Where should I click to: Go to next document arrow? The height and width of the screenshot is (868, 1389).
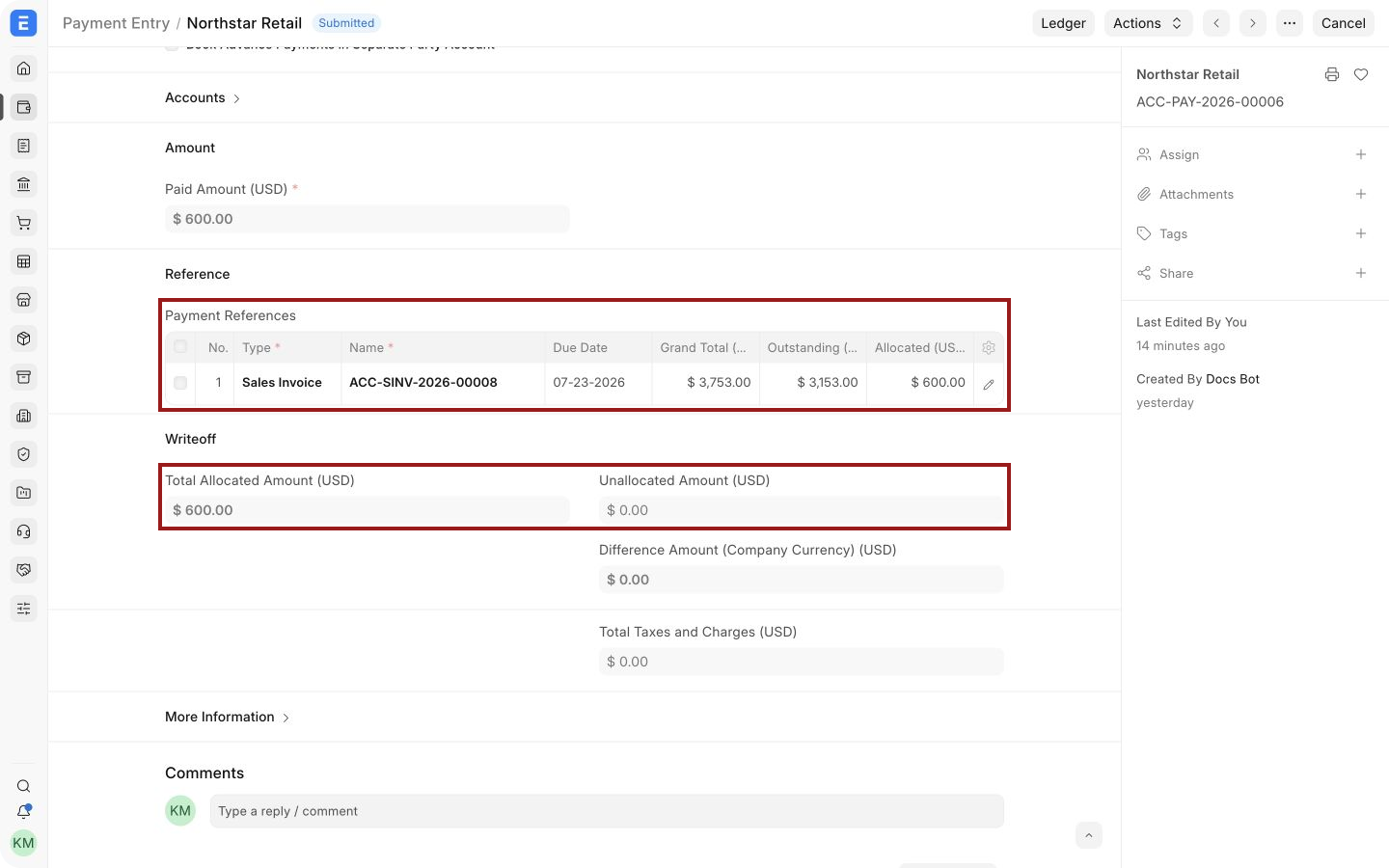(x=1253, y=23)
